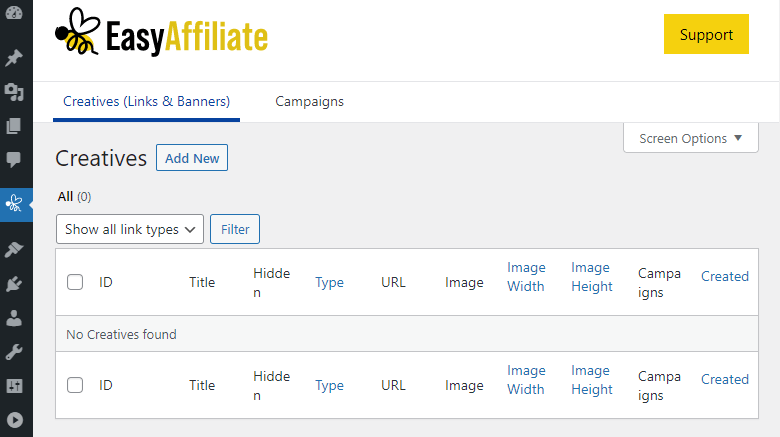Open the Media library icon
780x437 pixels.
14,93
